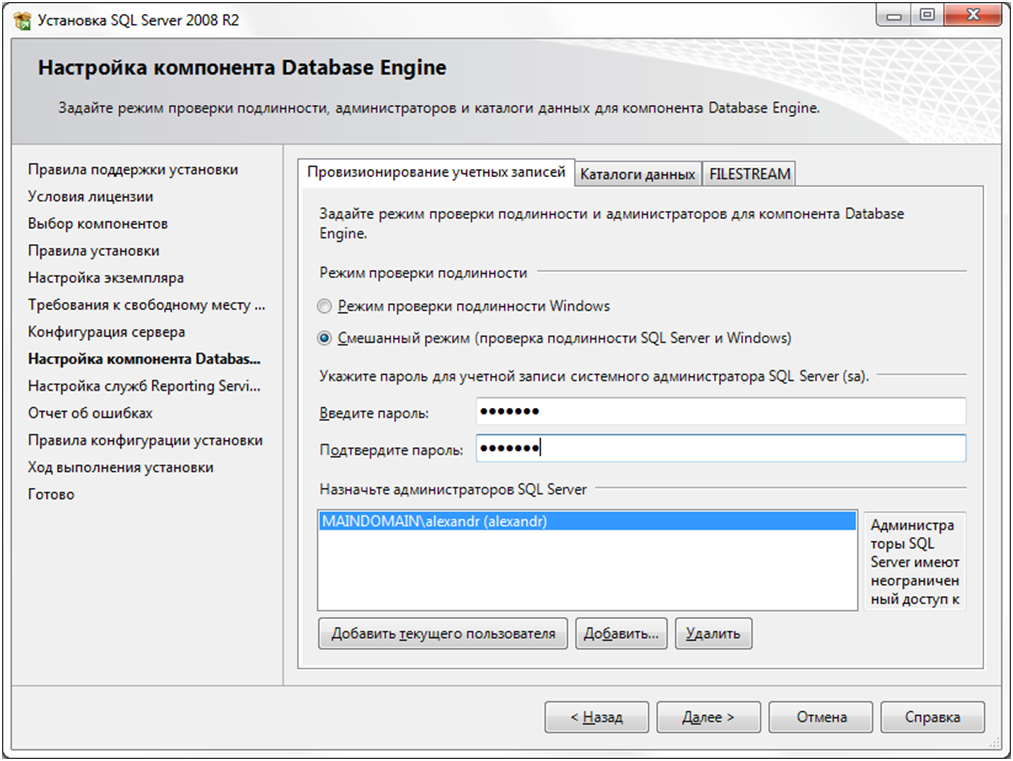
Task: Close the setup window
Action: pyautogui.click(x=970, y=16)
